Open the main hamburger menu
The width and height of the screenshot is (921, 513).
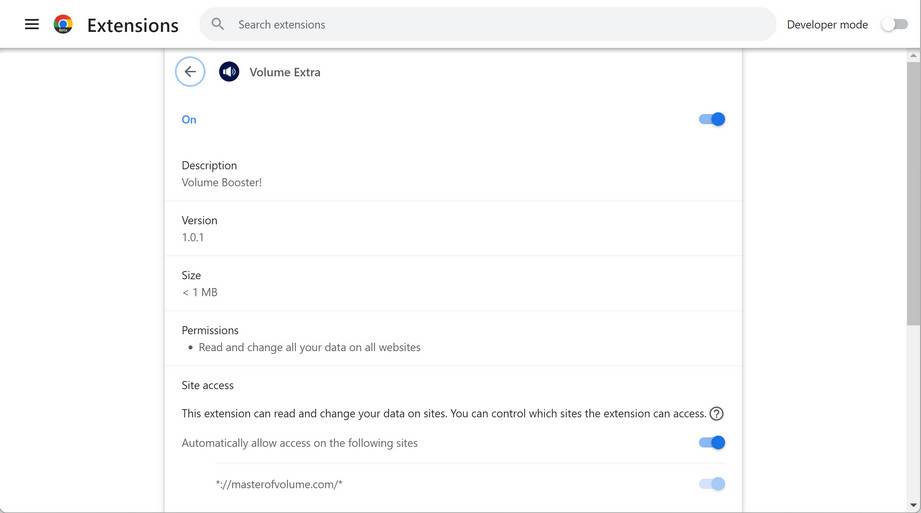click(x=32, y=24)
